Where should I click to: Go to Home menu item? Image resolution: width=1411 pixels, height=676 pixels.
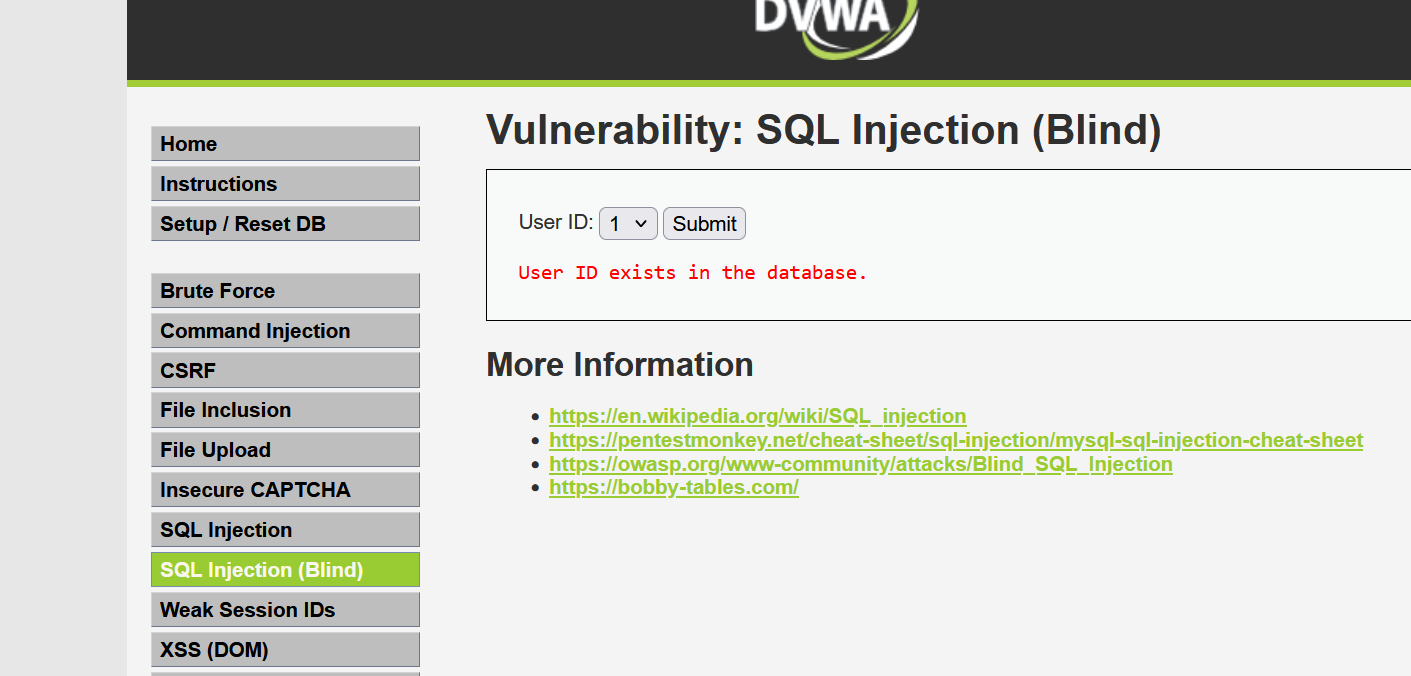(285, 144)
